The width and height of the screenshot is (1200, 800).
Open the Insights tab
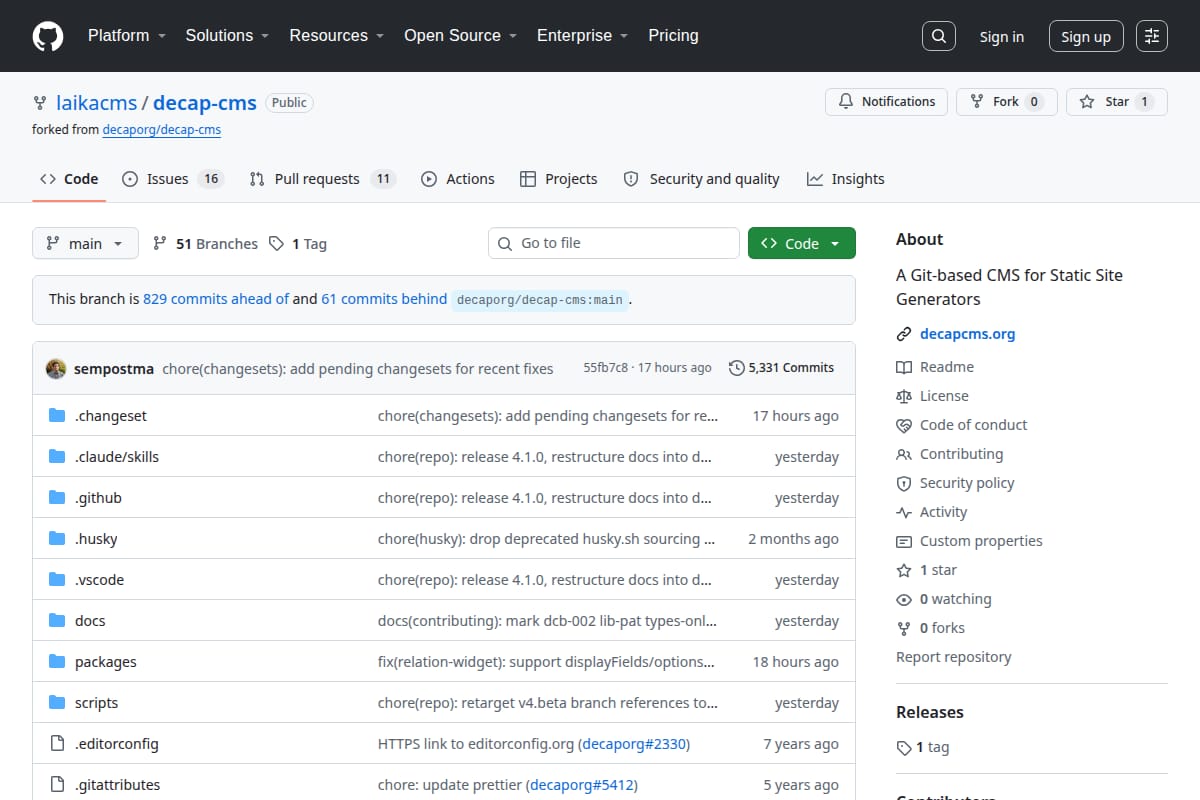[x=846, y=179]
